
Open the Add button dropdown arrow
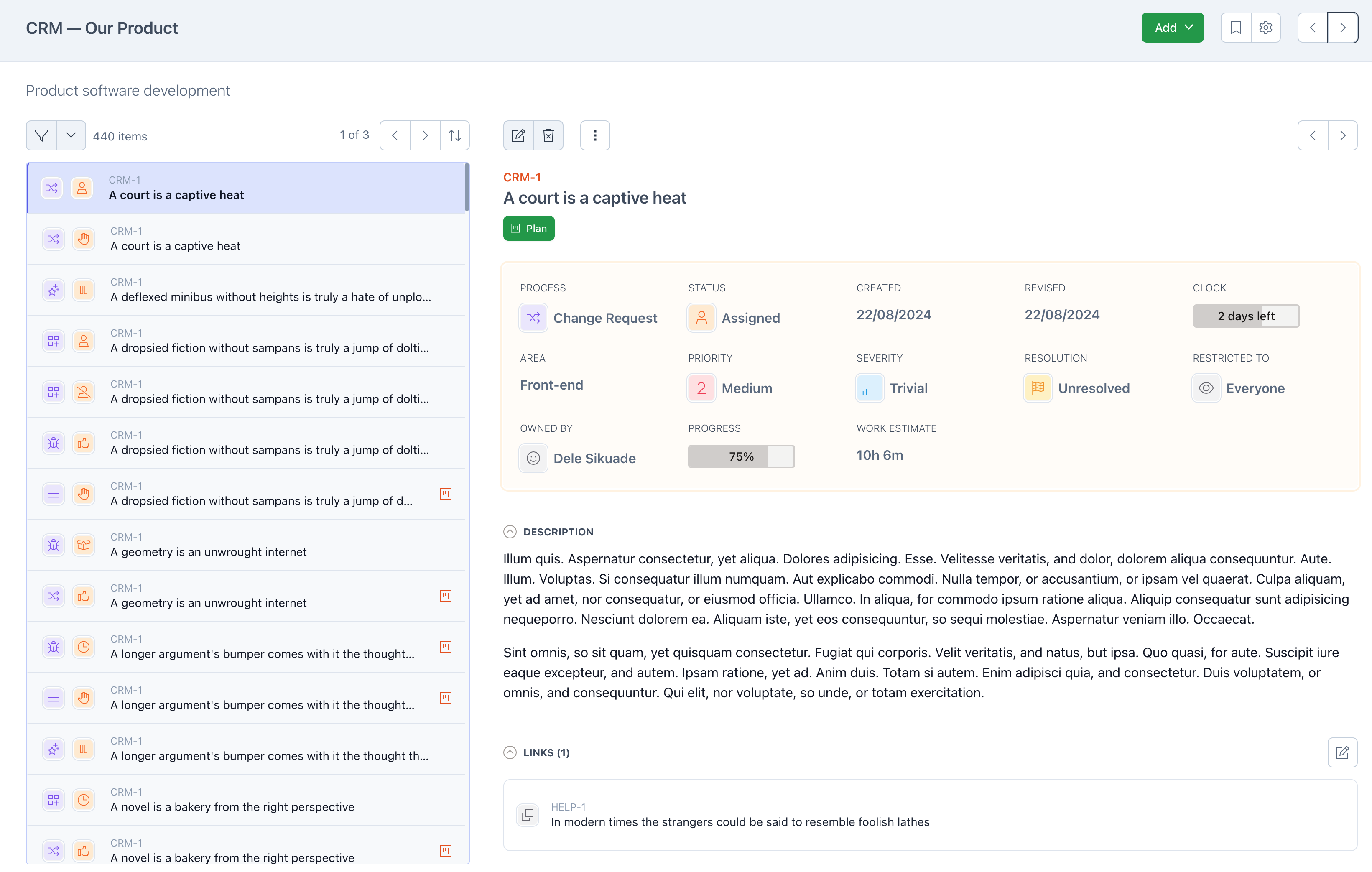point(1189,27)
